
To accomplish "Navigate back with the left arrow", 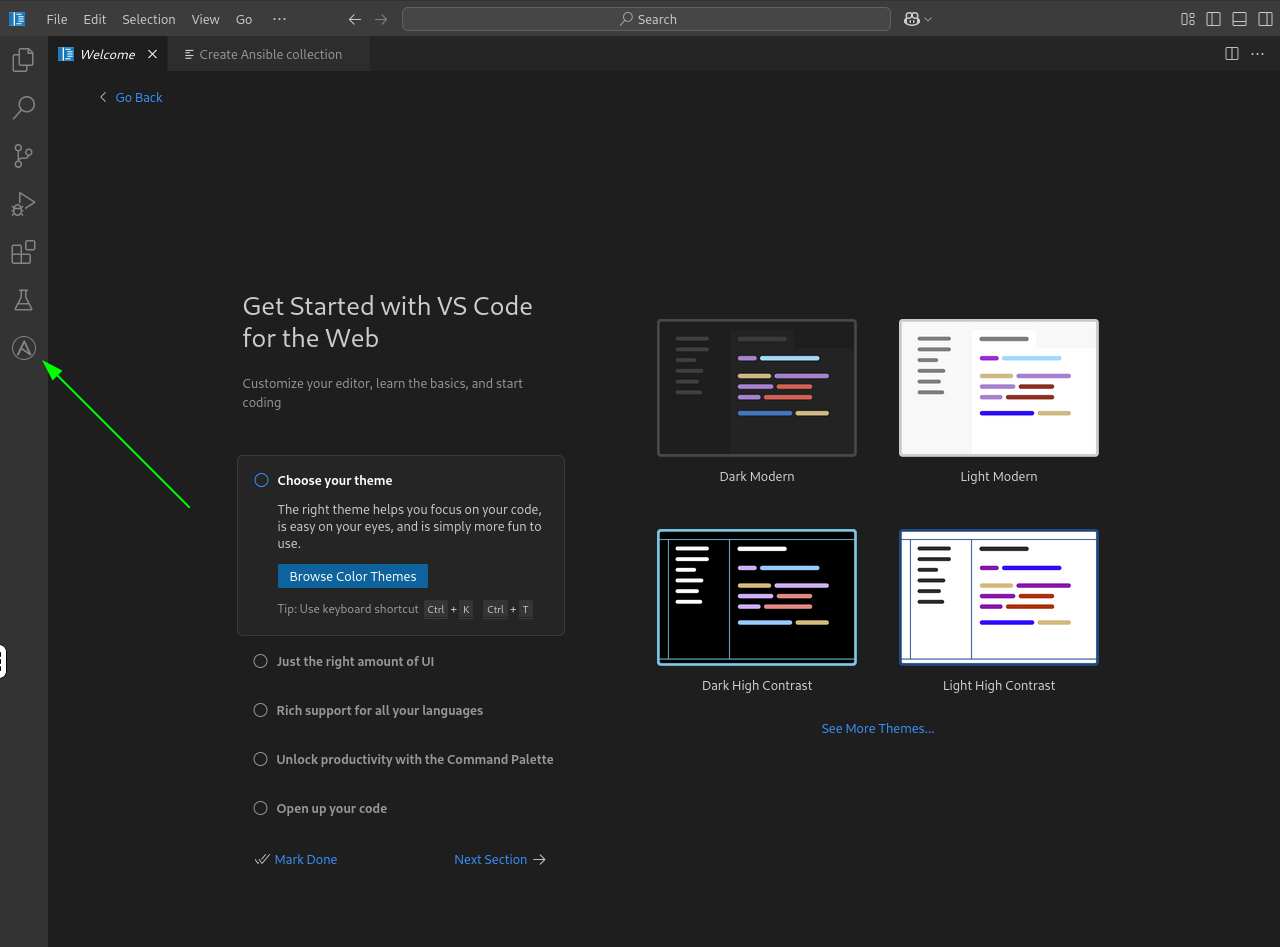I will pos(355,19).
